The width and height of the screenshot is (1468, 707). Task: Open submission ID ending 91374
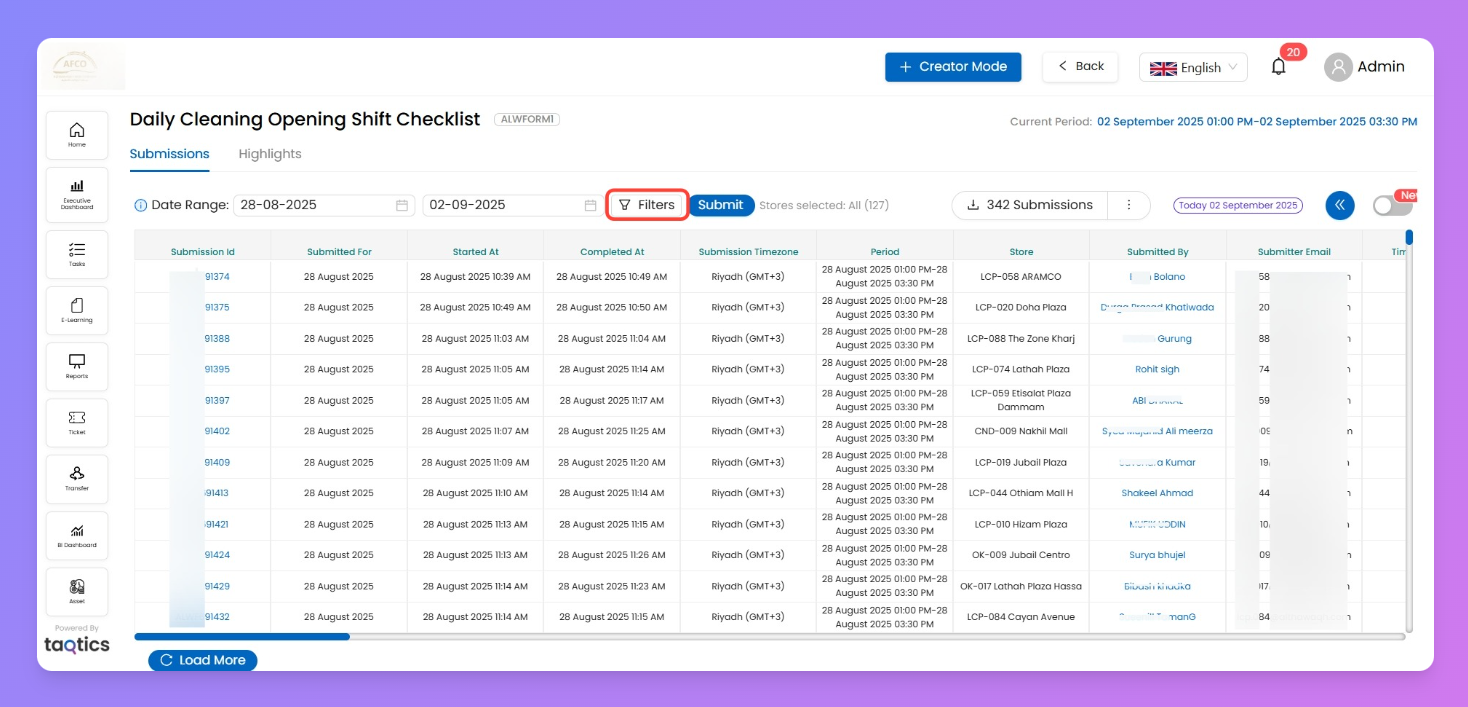point(216,277)
